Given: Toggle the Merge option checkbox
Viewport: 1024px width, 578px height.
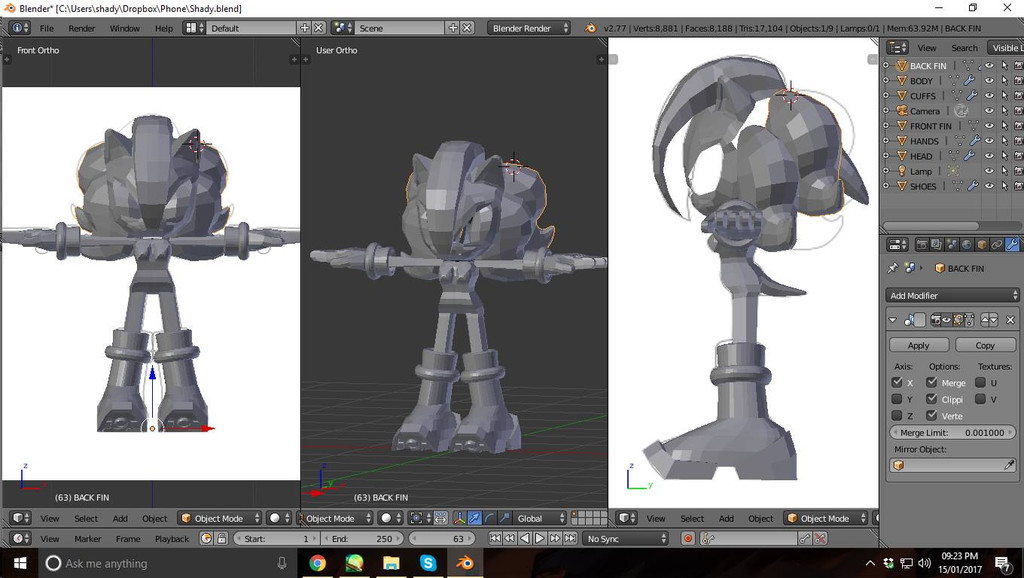Looking at the screenshot, I should (x=932, y=383).
